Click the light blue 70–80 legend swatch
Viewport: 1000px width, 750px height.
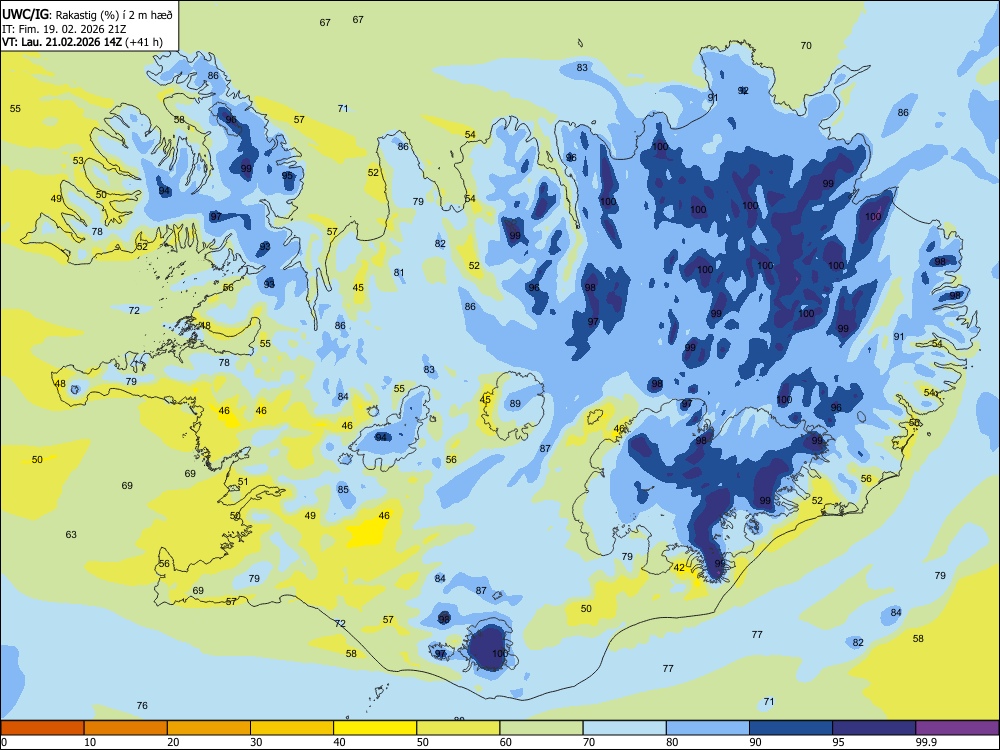pyautogui.click(x=624, y=728)
